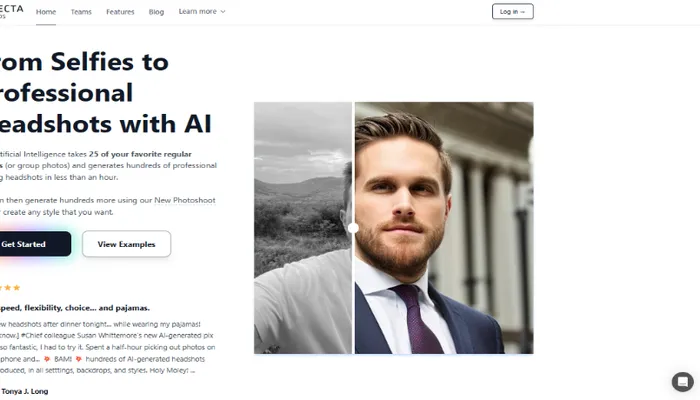Click the Get Started button
Screen dimensions: 700x400
point(35,244)
